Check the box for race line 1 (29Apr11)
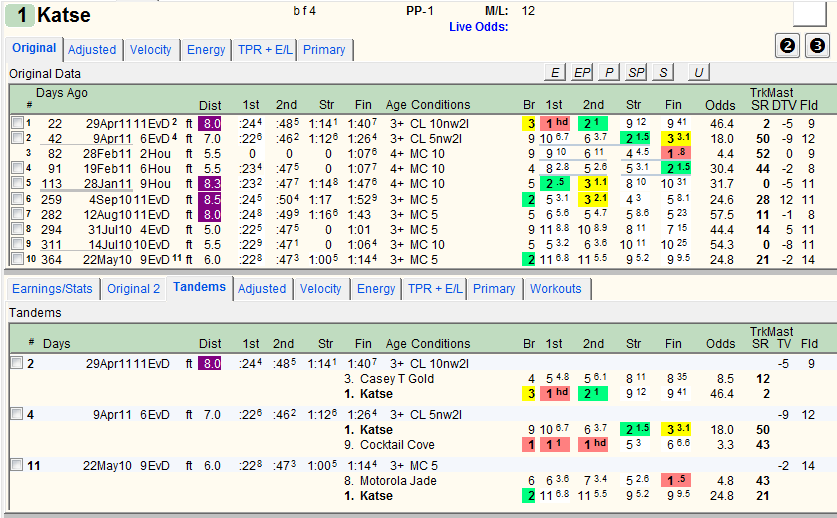The width and height of the screenshot is (837, 518). coord(17,123)
